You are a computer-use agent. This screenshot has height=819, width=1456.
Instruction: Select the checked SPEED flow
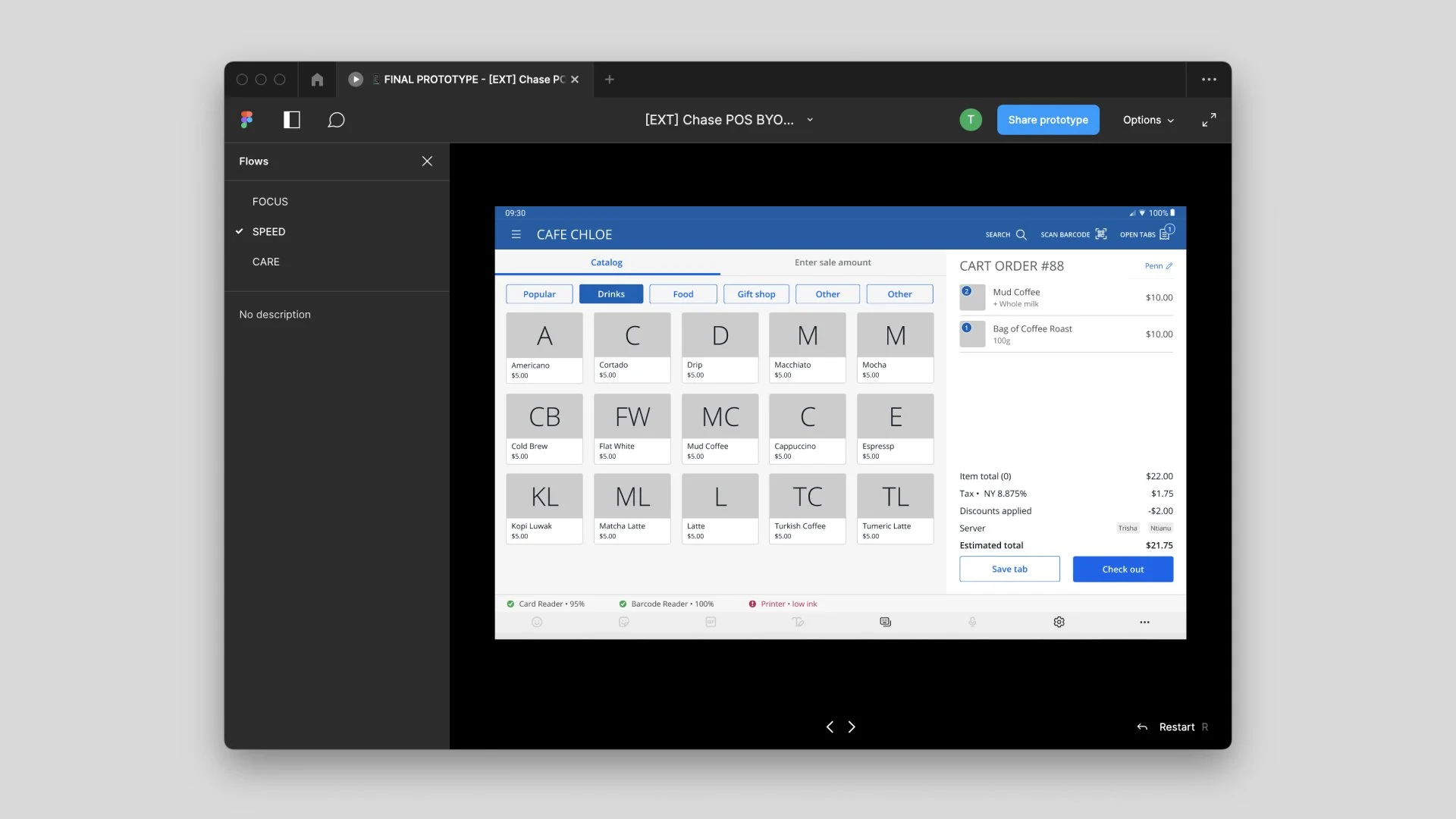(x=268, y=231)
